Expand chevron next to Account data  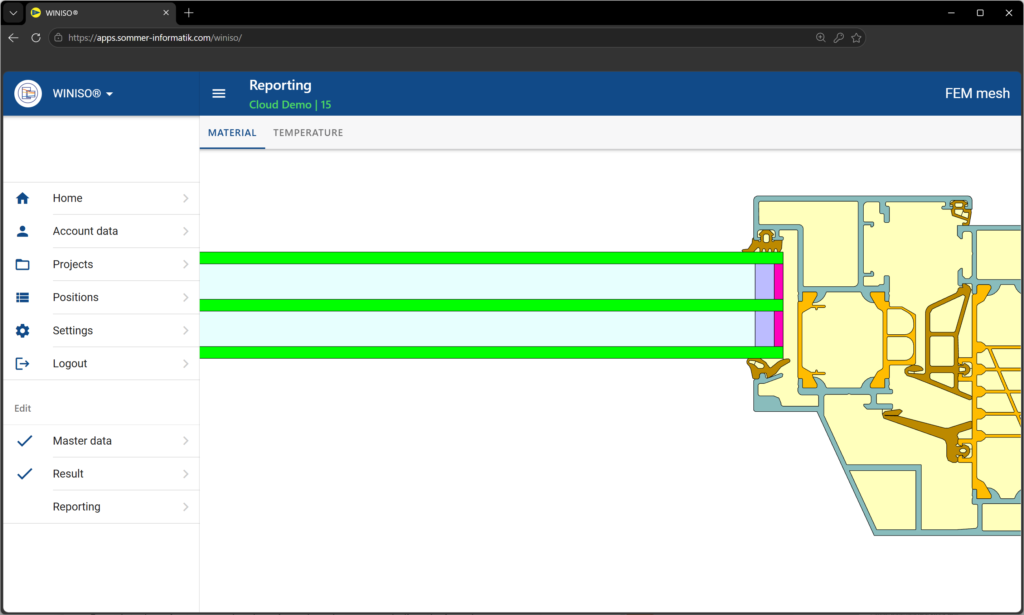(185, 231)
